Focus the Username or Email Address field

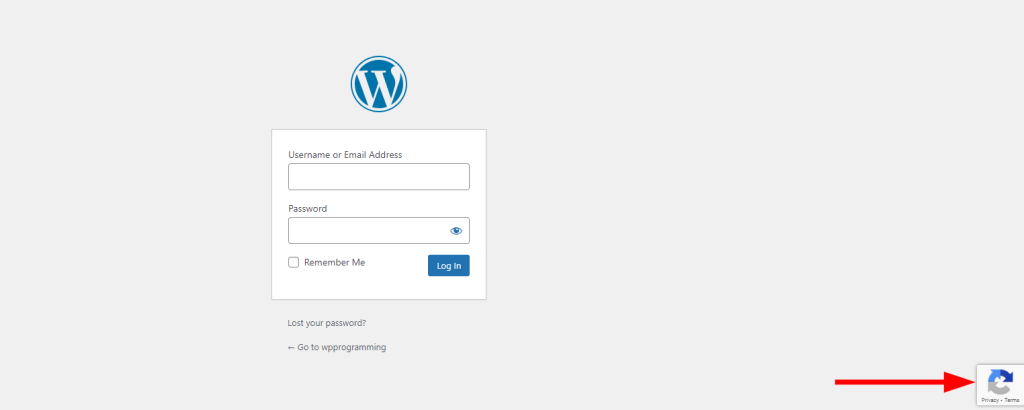(x=378, y=177)
